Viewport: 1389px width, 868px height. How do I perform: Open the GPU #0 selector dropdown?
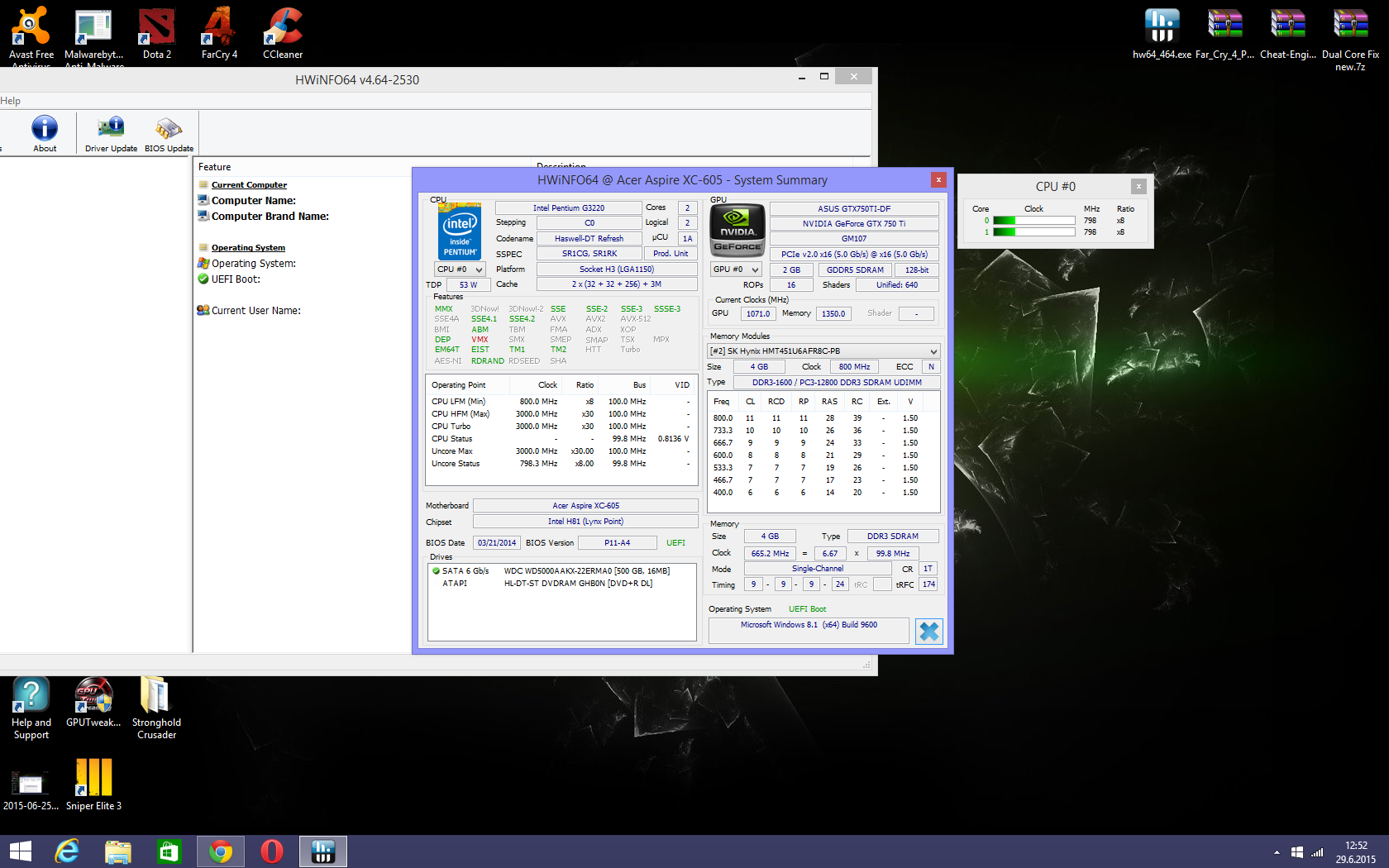(x=736, y=269)
